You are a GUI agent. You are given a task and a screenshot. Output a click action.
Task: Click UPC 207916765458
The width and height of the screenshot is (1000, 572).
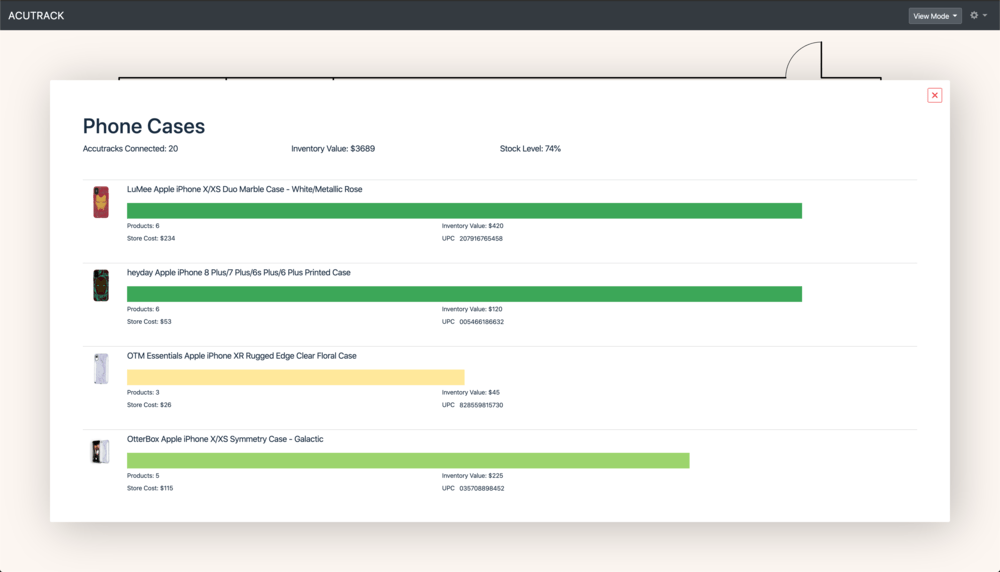click(x=472, y=238)
